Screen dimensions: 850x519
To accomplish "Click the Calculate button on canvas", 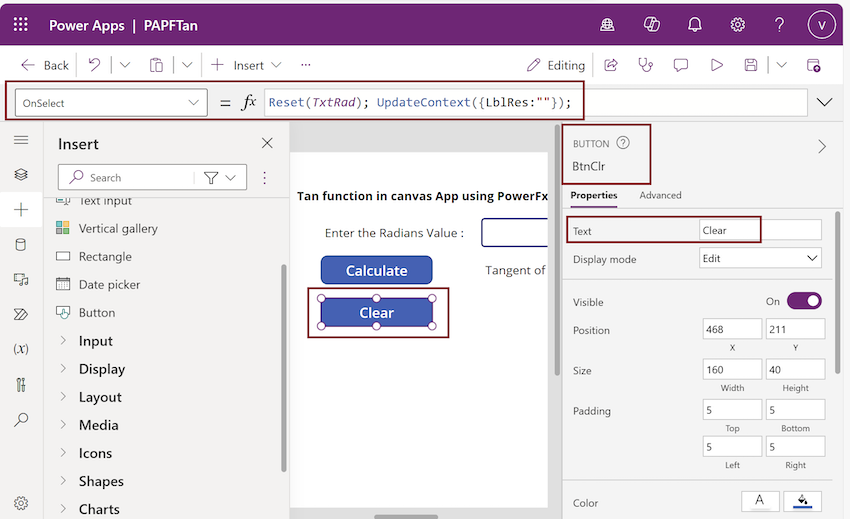I will point(376,270).
